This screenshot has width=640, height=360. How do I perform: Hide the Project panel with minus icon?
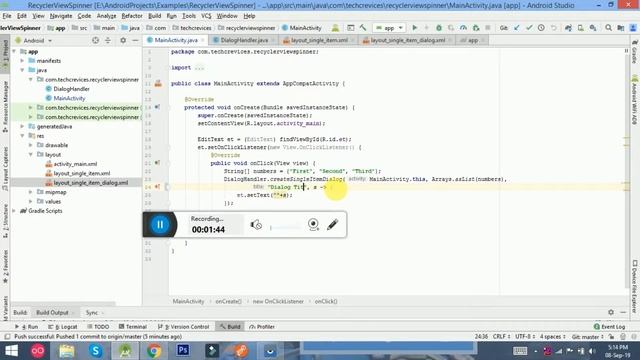pyautogui.click(x=135, y=40)
